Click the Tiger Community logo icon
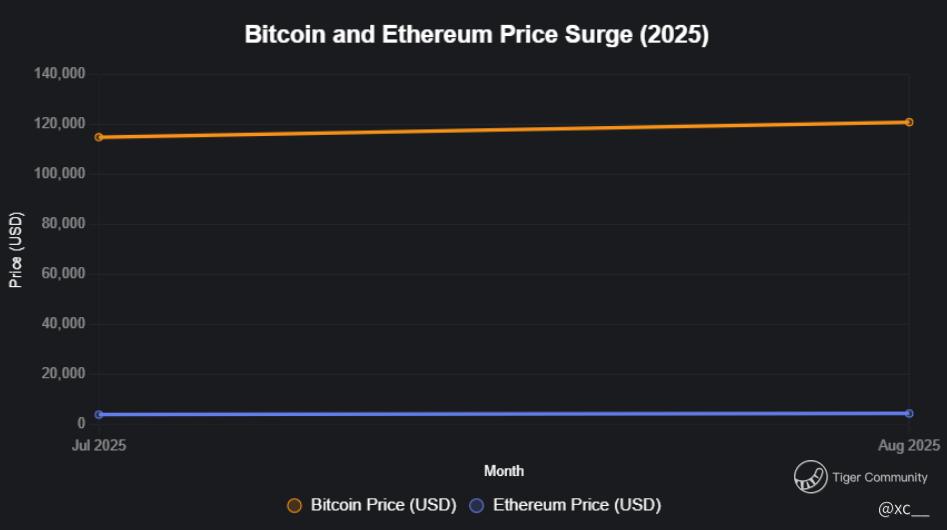 point(810,477)
